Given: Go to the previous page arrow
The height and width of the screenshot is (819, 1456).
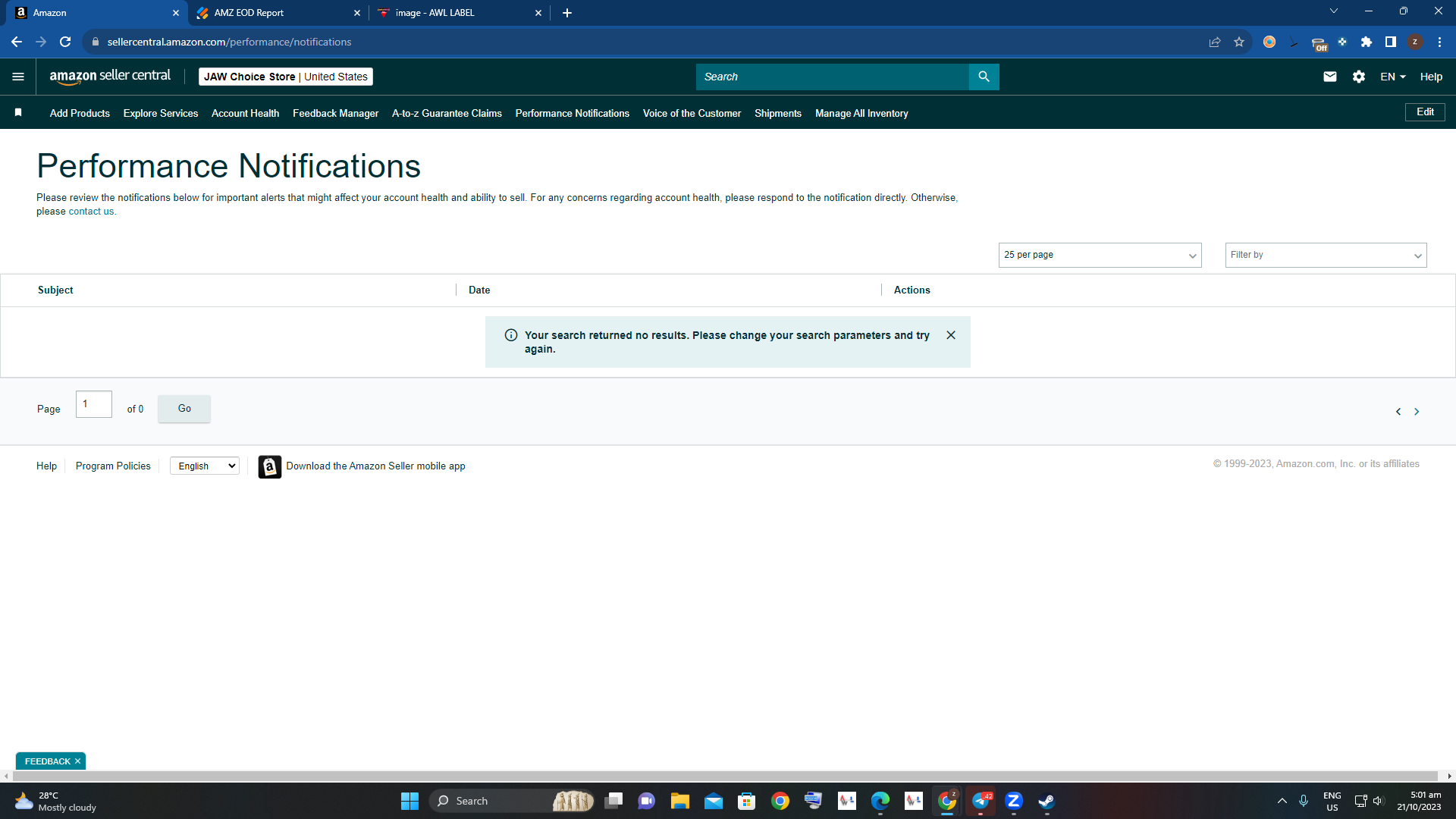Looking at the screenshot, I should [x=1398, y=412].
